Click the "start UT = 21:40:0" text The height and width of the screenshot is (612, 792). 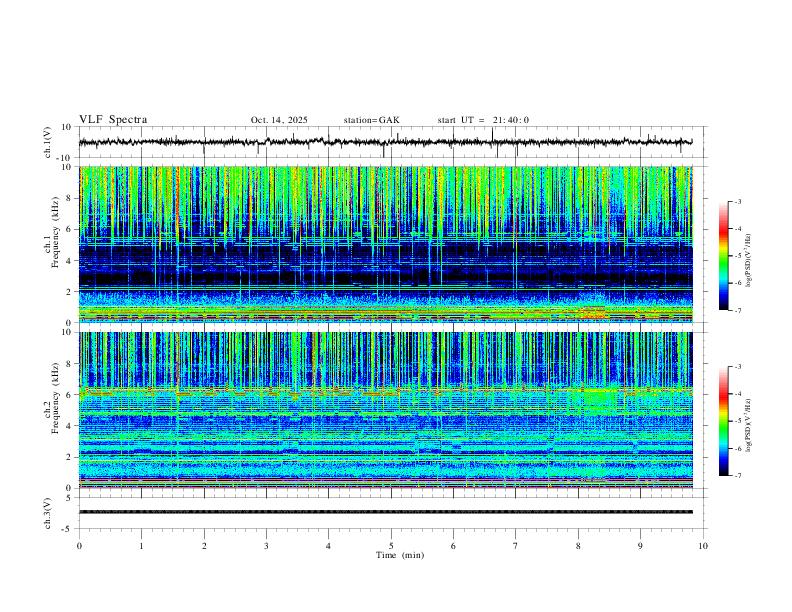483,120
